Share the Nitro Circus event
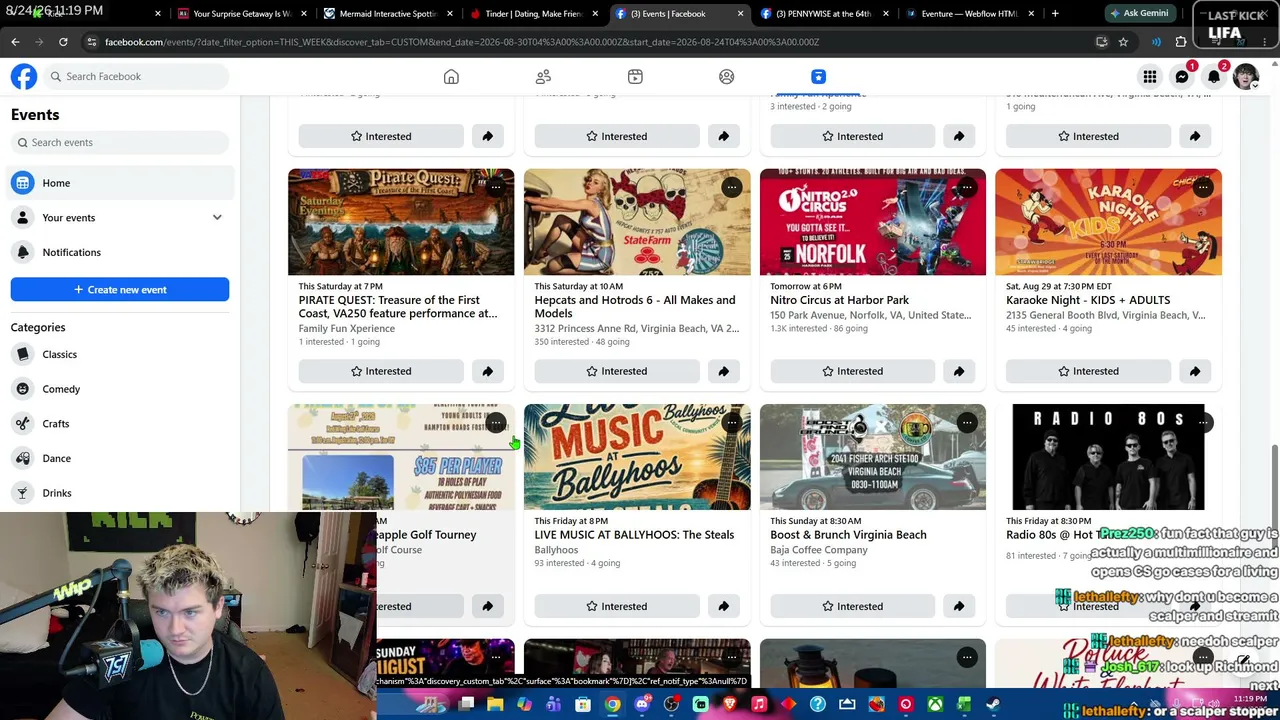This screenshot has height=720, width=1280. click(x=959, y=371)
